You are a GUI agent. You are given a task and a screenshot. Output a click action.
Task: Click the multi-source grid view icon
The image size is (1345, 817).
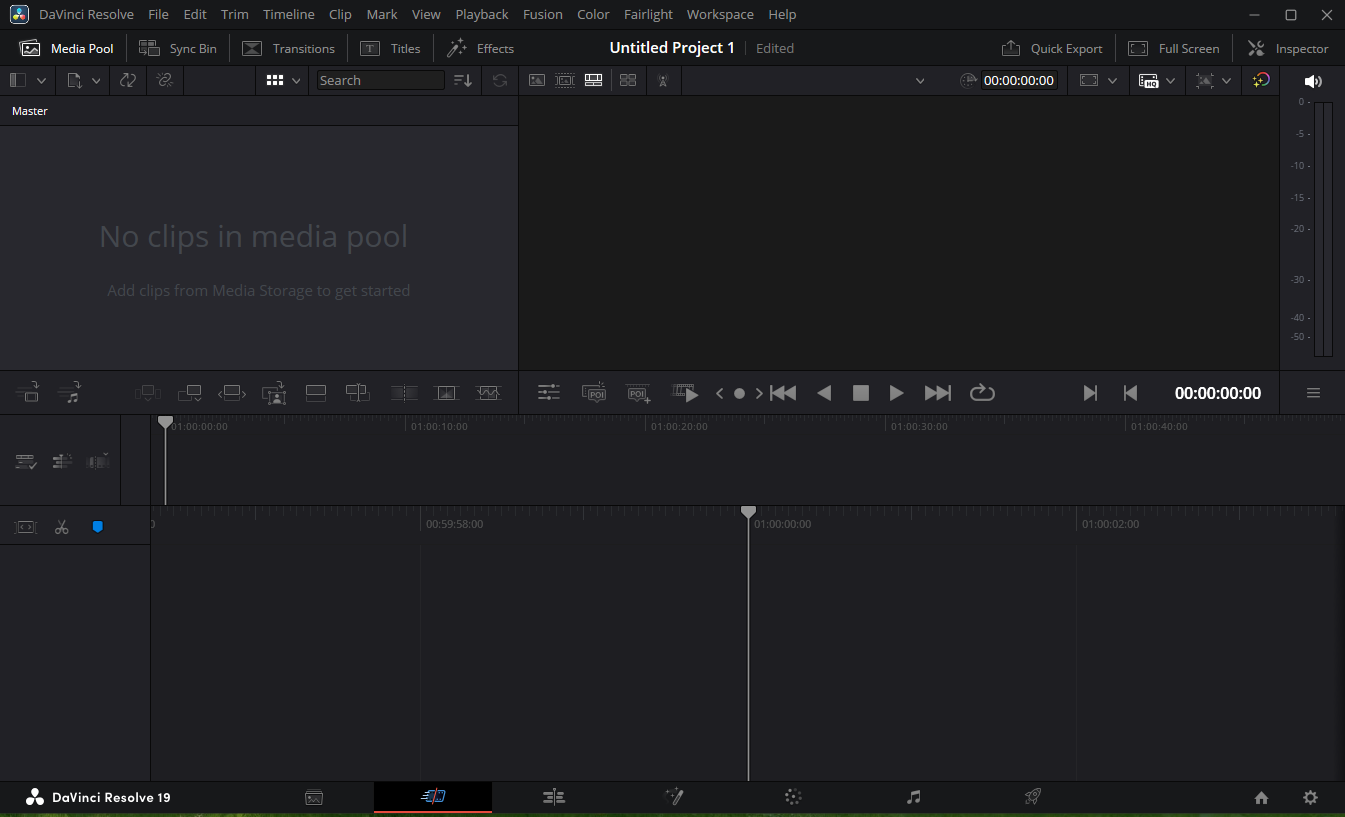coord(628,80)
